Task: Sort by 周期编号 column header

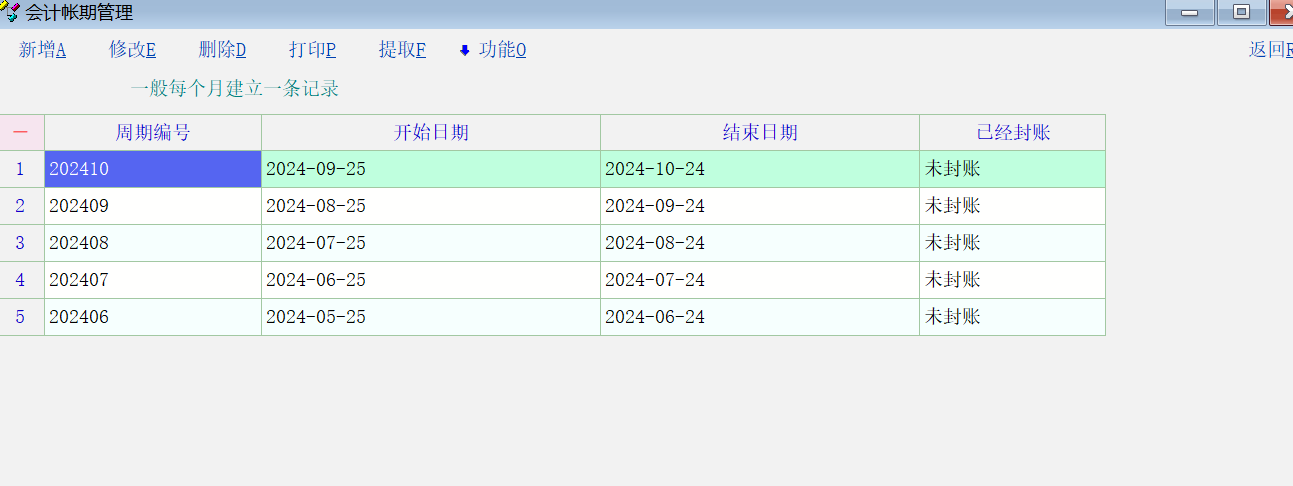Action: coord(153,133)
